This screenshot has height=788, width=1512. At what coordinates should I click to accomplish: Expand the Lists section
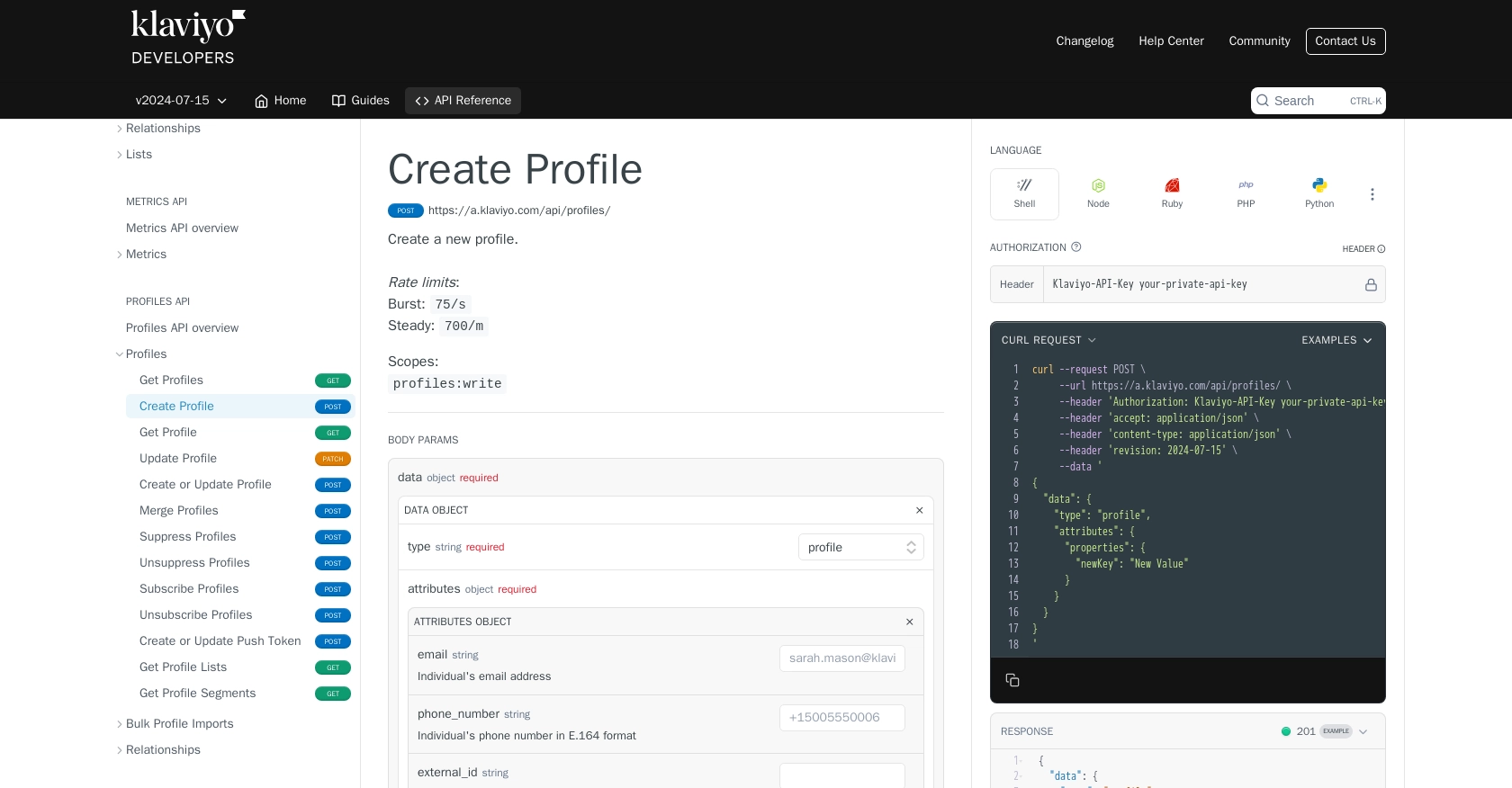[120, 155]
